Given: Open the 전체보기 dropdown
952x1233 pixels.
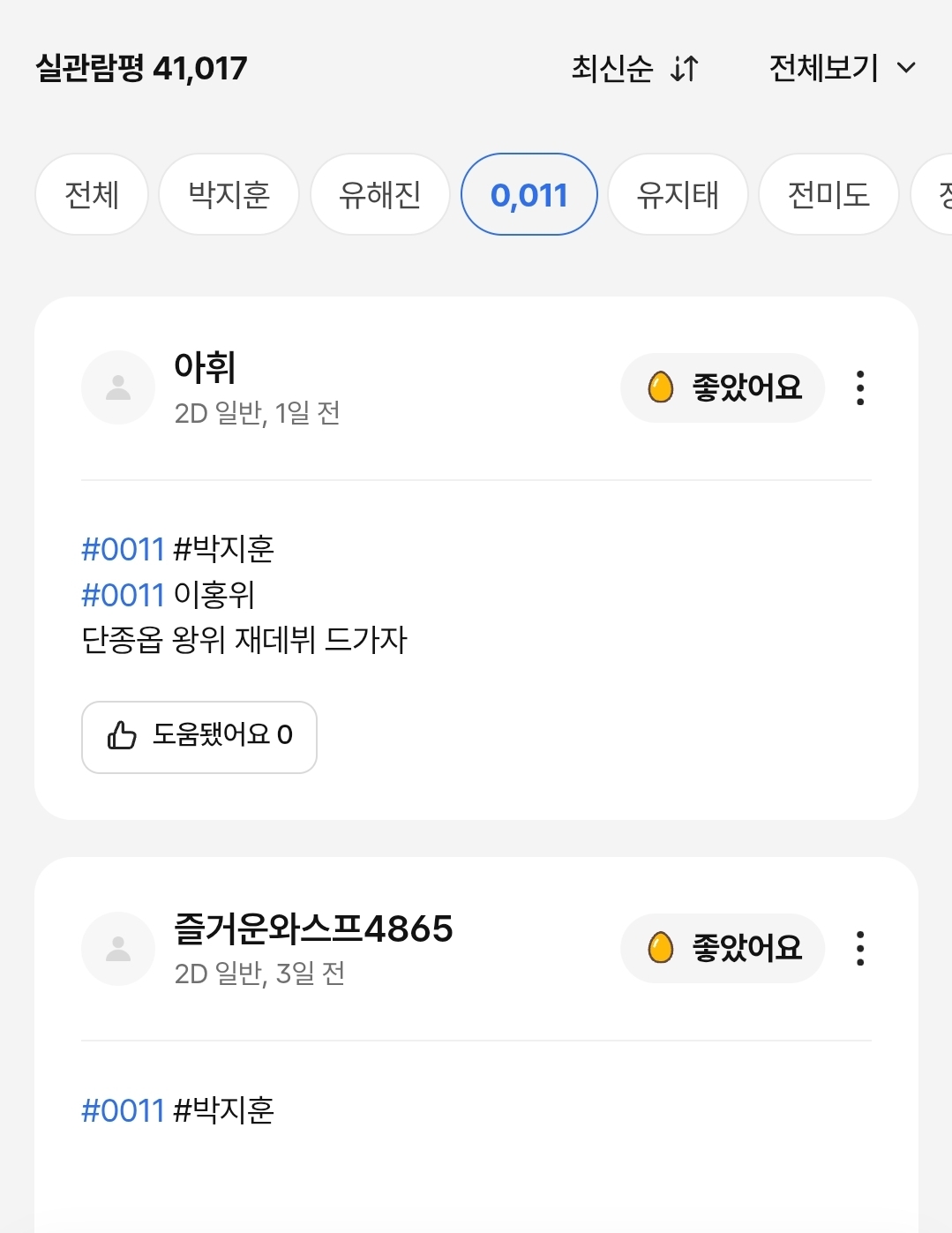Looking at the screenshot, I should [824, 68].
